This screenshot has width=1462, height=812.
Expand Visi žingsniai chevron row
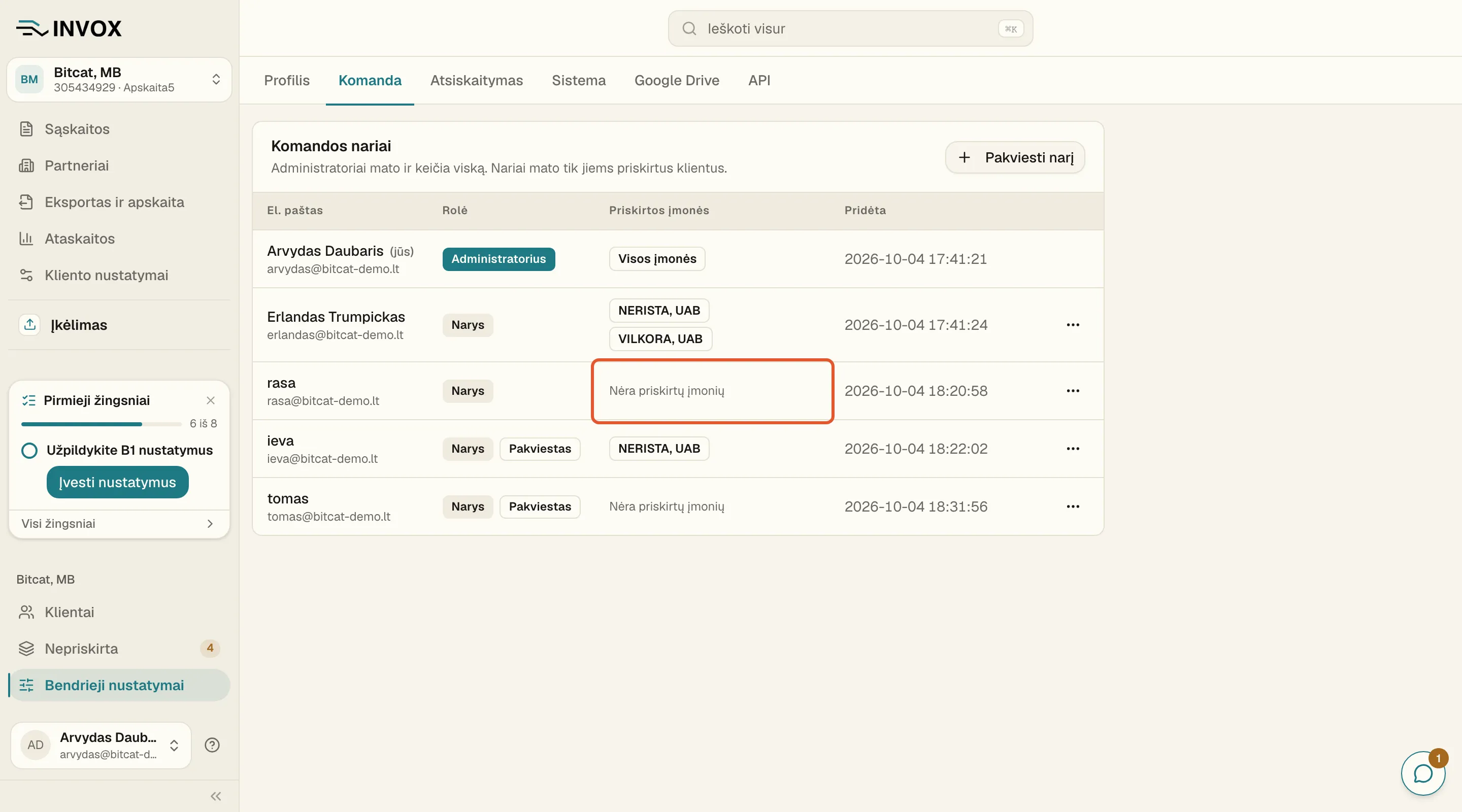(x=119, y=523)
